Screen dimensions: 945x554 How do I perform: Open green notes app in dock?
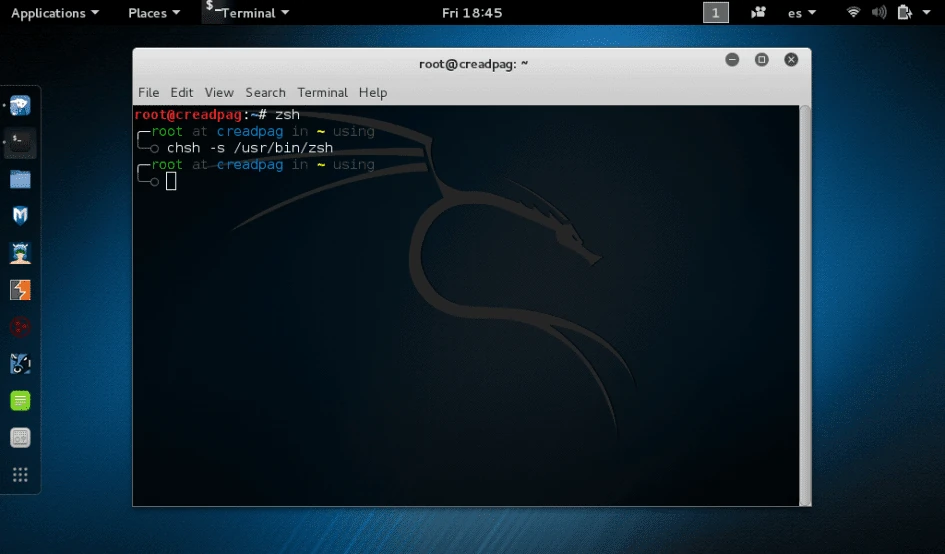[20, 401]
